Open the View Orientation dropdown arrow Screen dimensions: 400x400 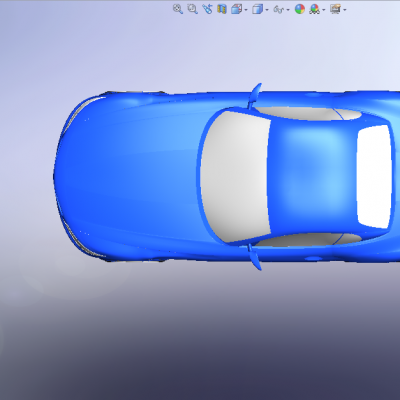point(246,10)
